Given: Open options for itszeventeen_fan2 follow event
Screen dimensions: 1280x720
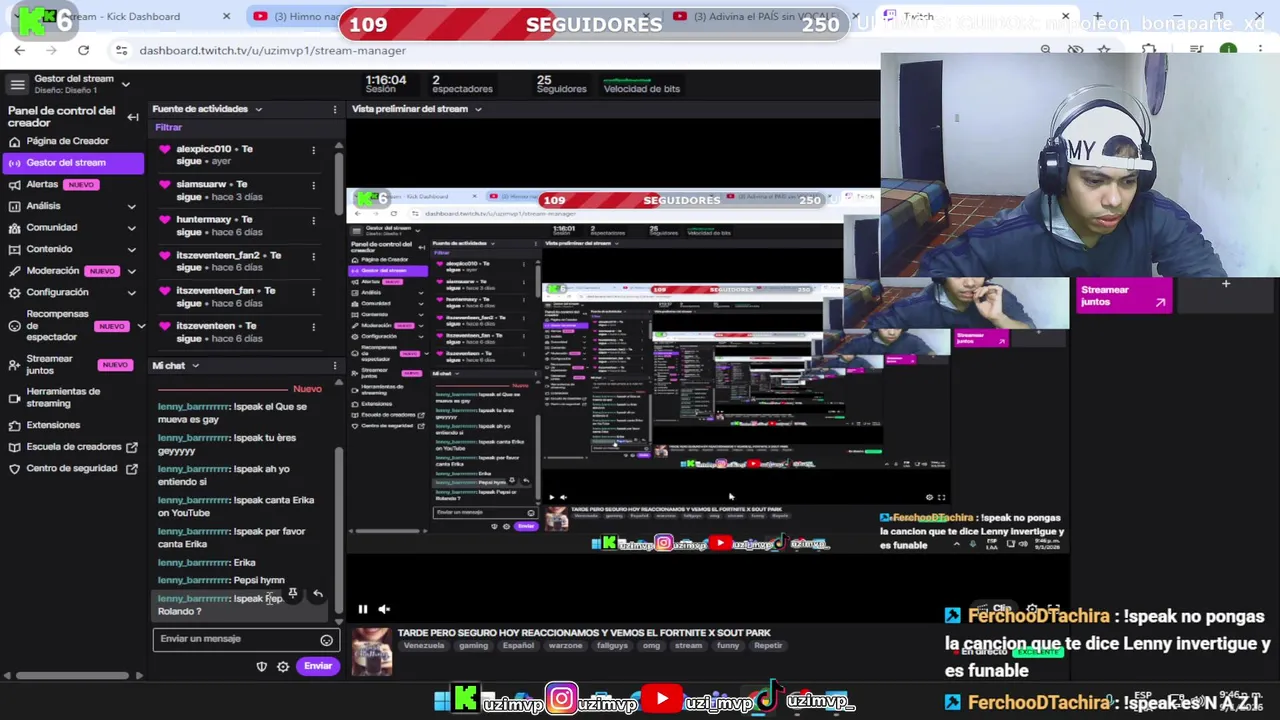Looking at the screenshot, I should 313,257.
